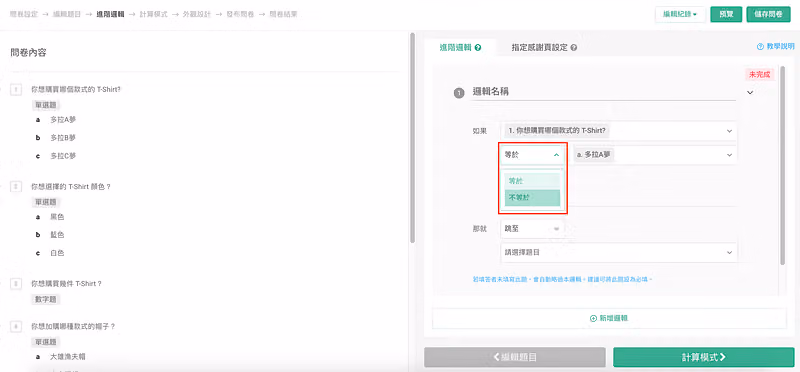
Task: Close the 等於 operator dropdown
Action: 532,155
